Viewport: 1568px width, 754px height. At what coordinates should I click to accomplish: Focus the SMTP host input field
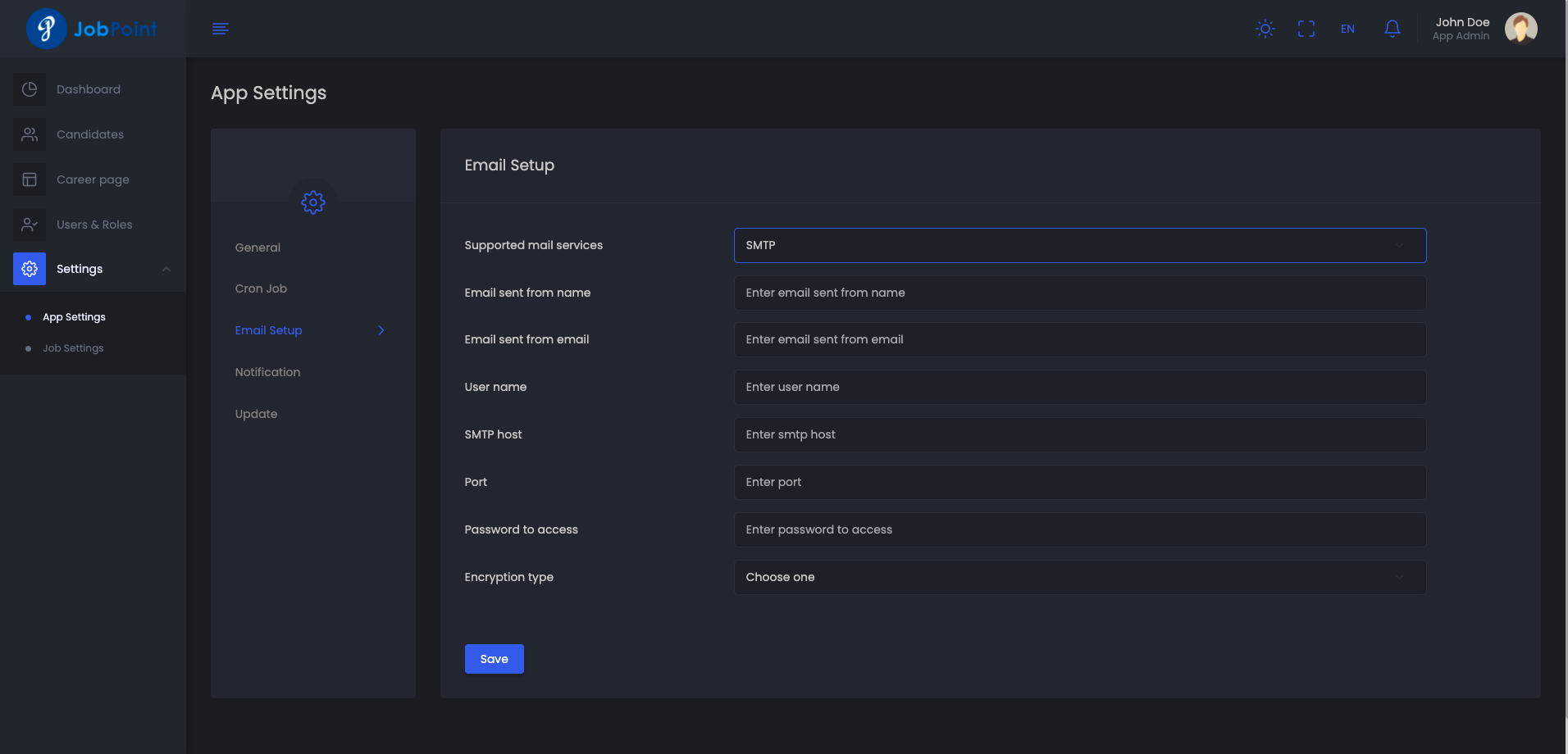(1079, 434)
